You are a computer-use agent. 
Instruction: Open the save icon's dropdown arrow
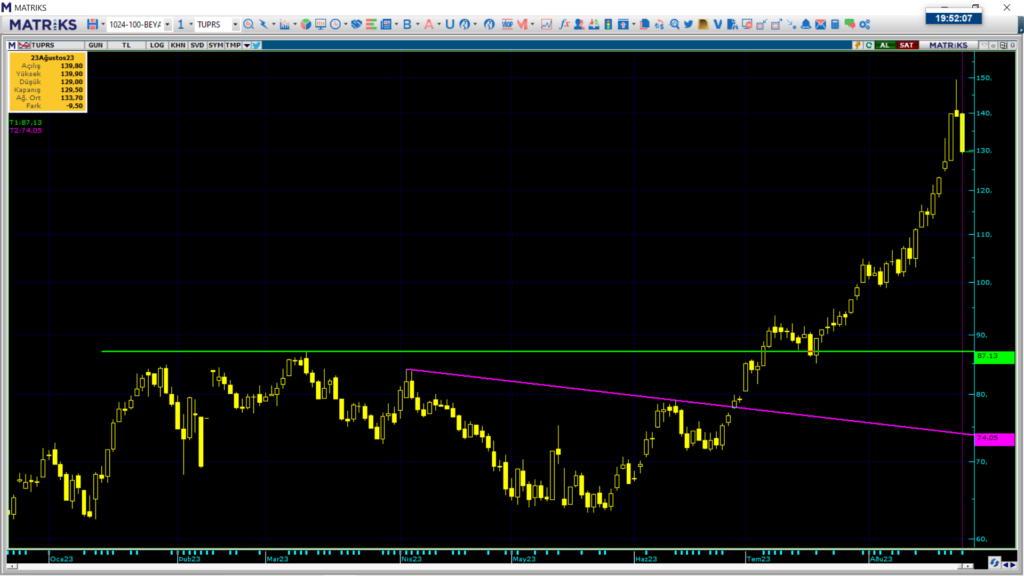coord(103,25)
